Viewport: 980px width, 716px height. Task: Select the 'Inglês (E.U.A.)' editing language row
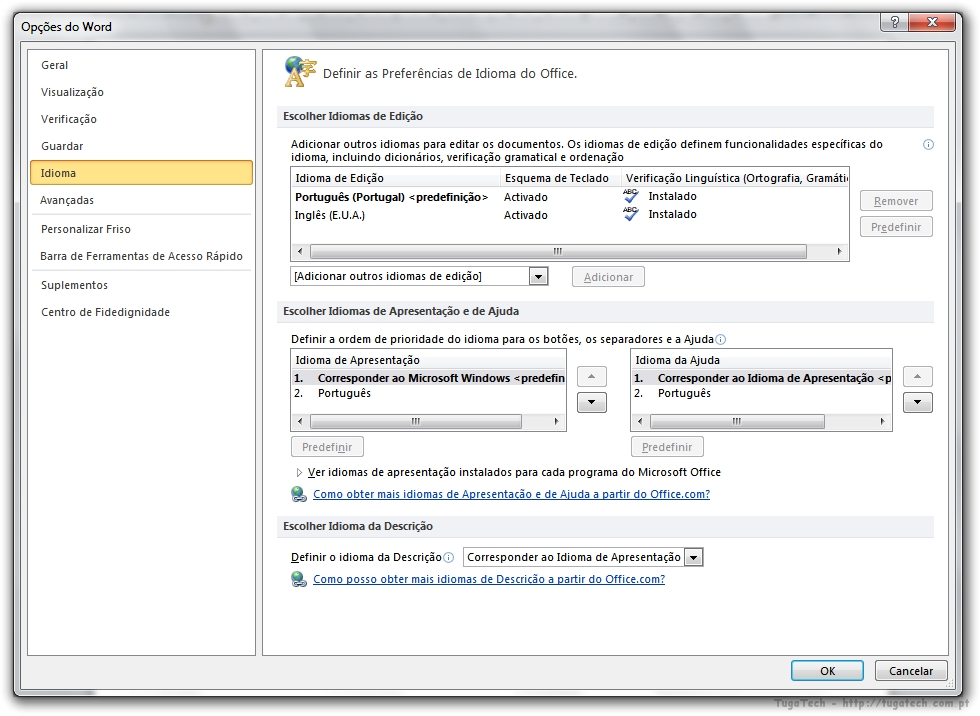coord(569,215)
